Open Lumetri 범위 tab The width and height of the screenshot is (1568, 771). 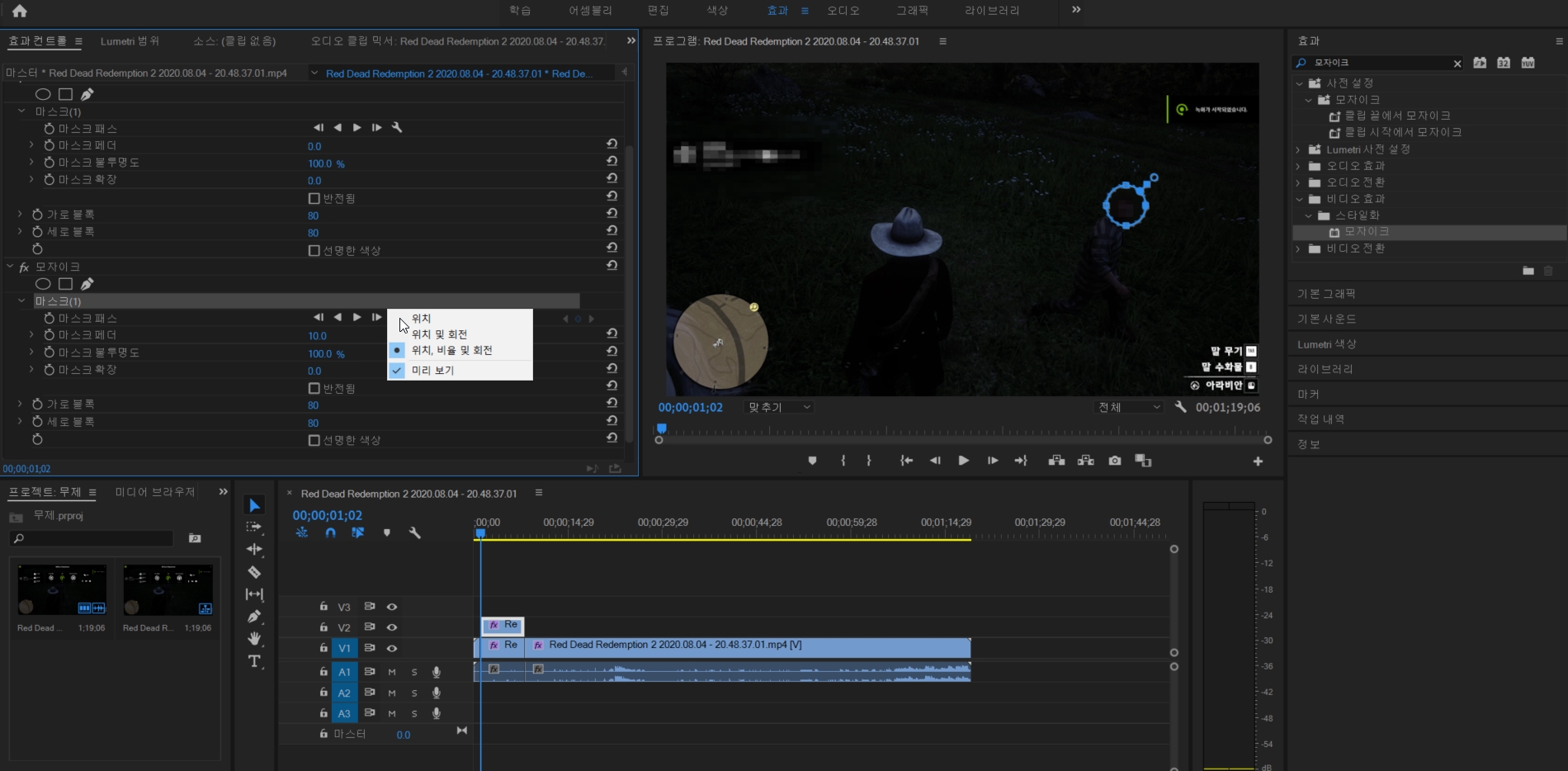(x=130, y=41)
